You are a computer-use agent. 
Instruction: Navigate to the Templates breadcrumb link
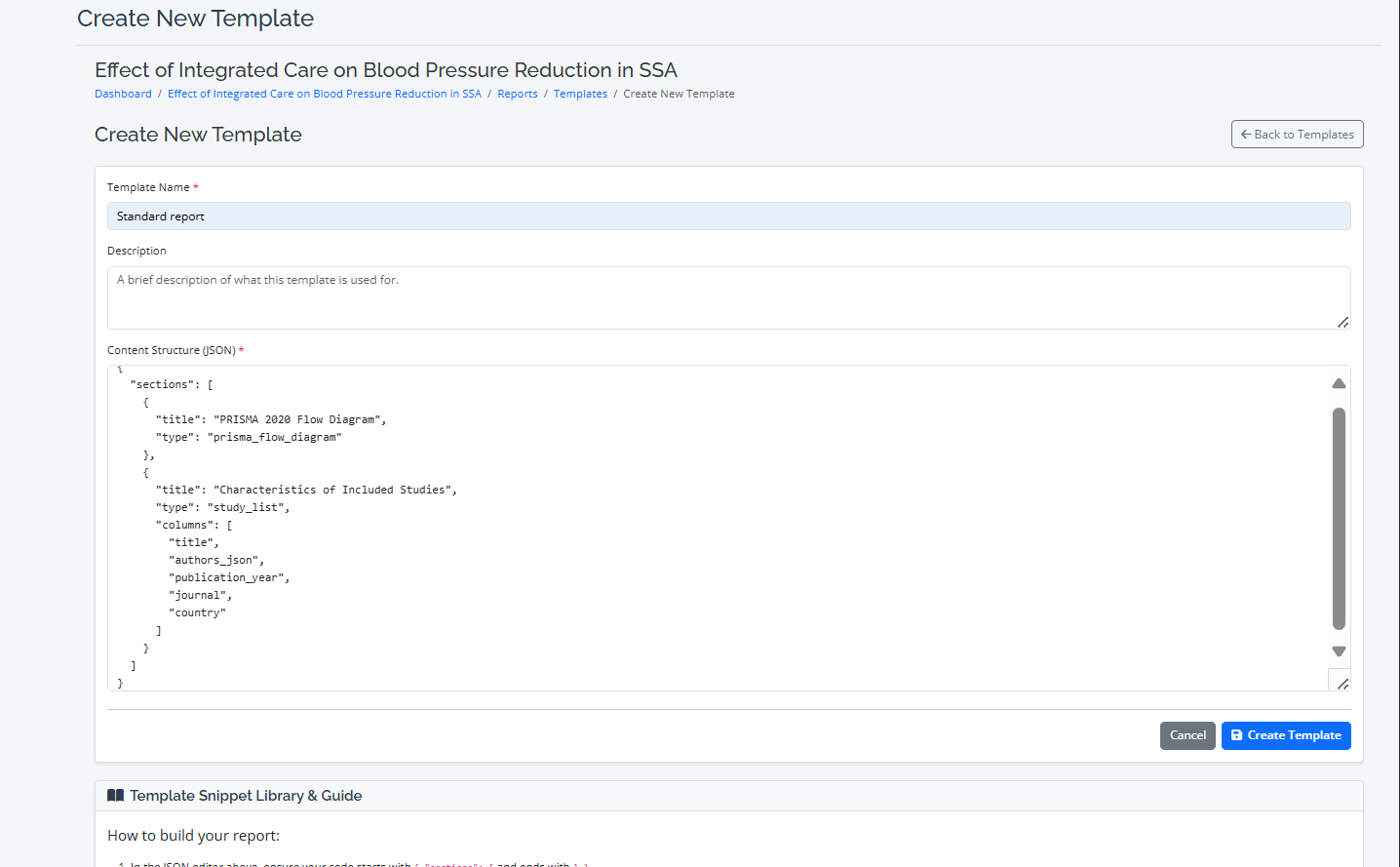click(580, 95)
